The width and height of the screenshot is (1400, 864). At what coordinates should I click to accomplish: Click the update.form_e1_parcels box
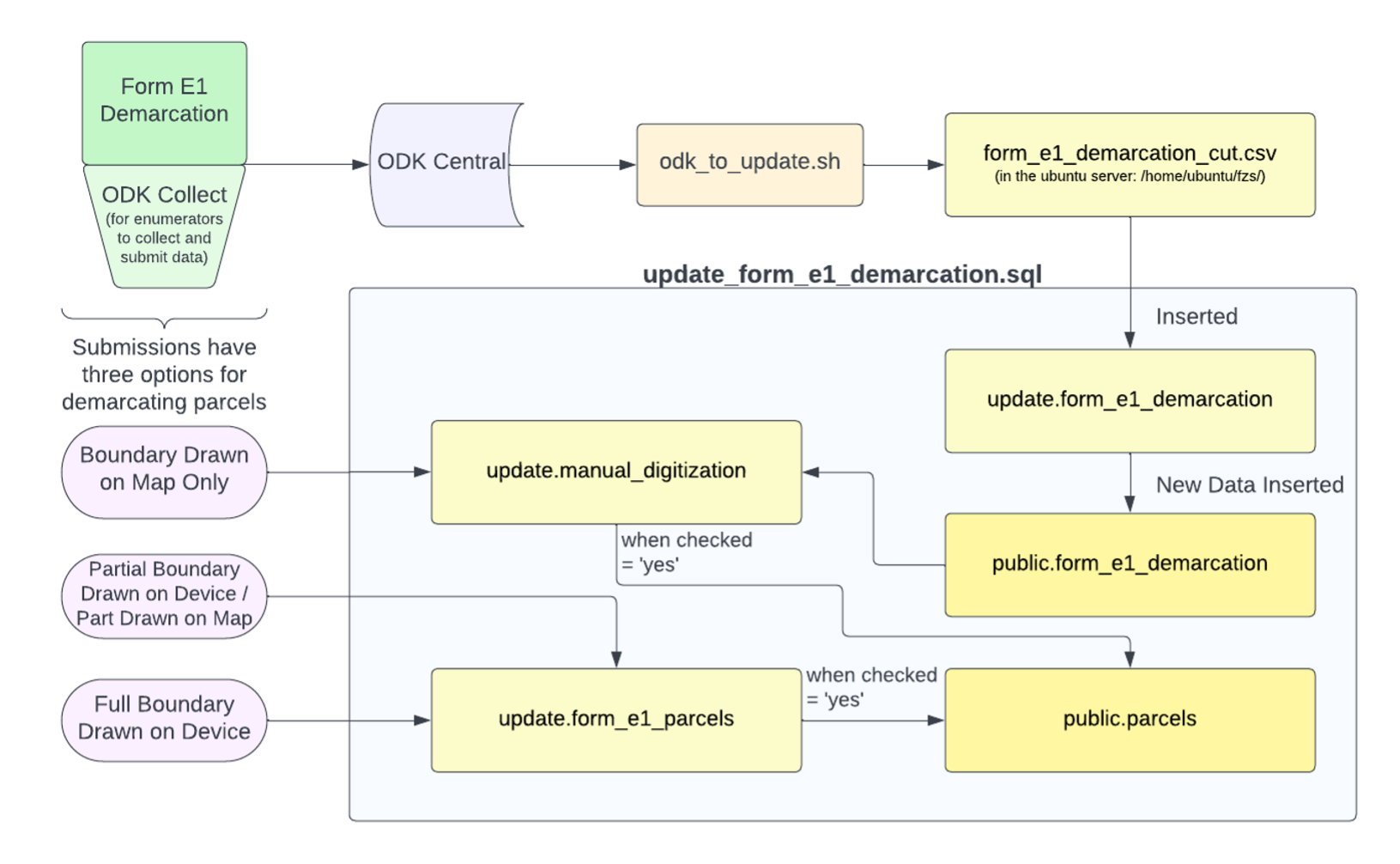click(615, 720)
